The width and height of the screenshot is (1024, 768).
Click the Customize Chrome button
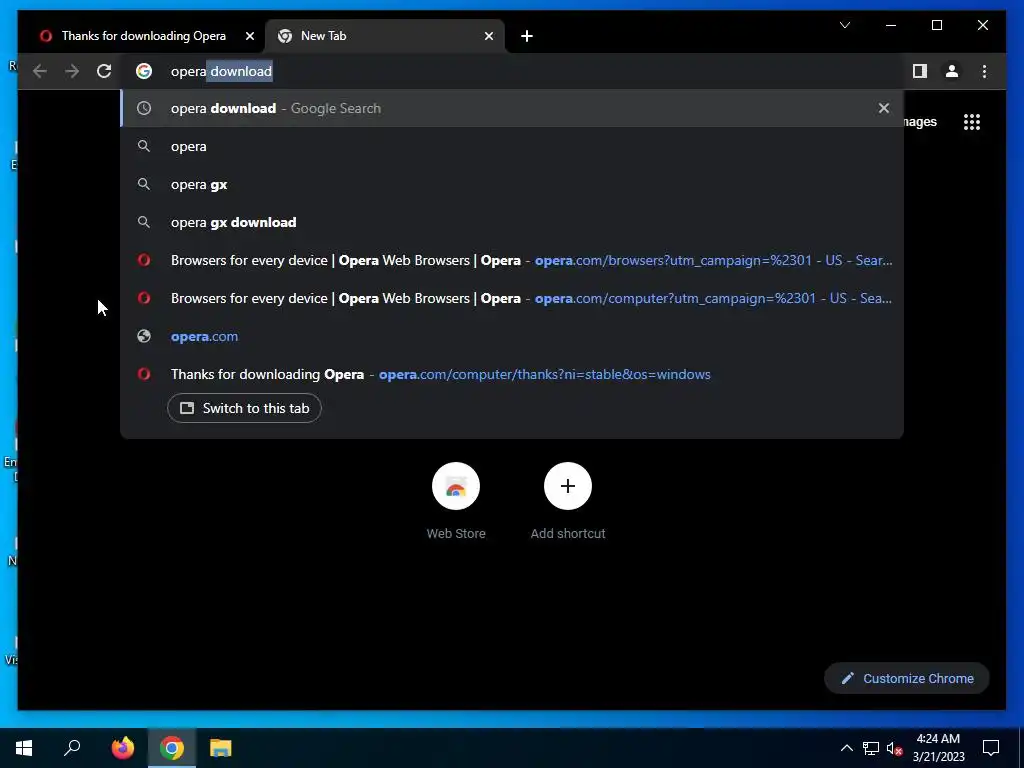907,679
